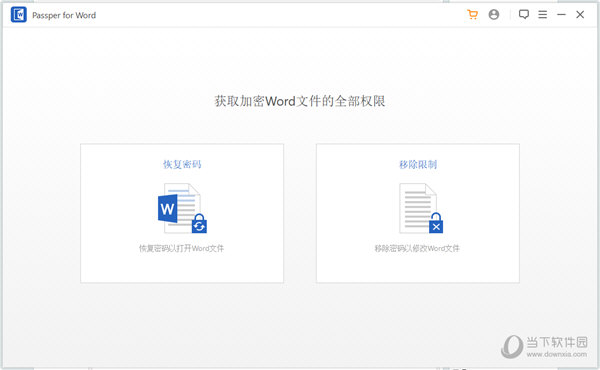Viewport: 600px width, 370px height.
Task: Click the document with lock X icon
Action: (x=421, y=209)
